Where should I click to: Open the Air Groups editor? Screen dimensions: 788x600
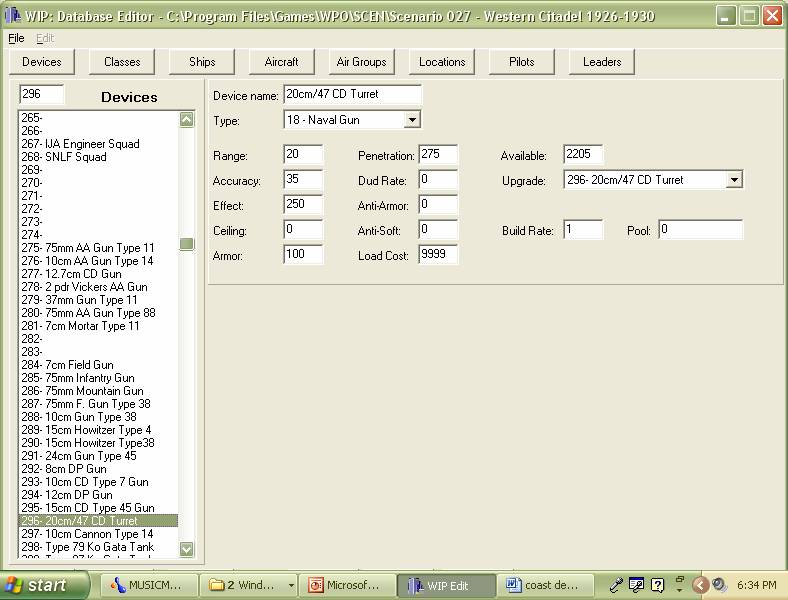pos(362,62)
